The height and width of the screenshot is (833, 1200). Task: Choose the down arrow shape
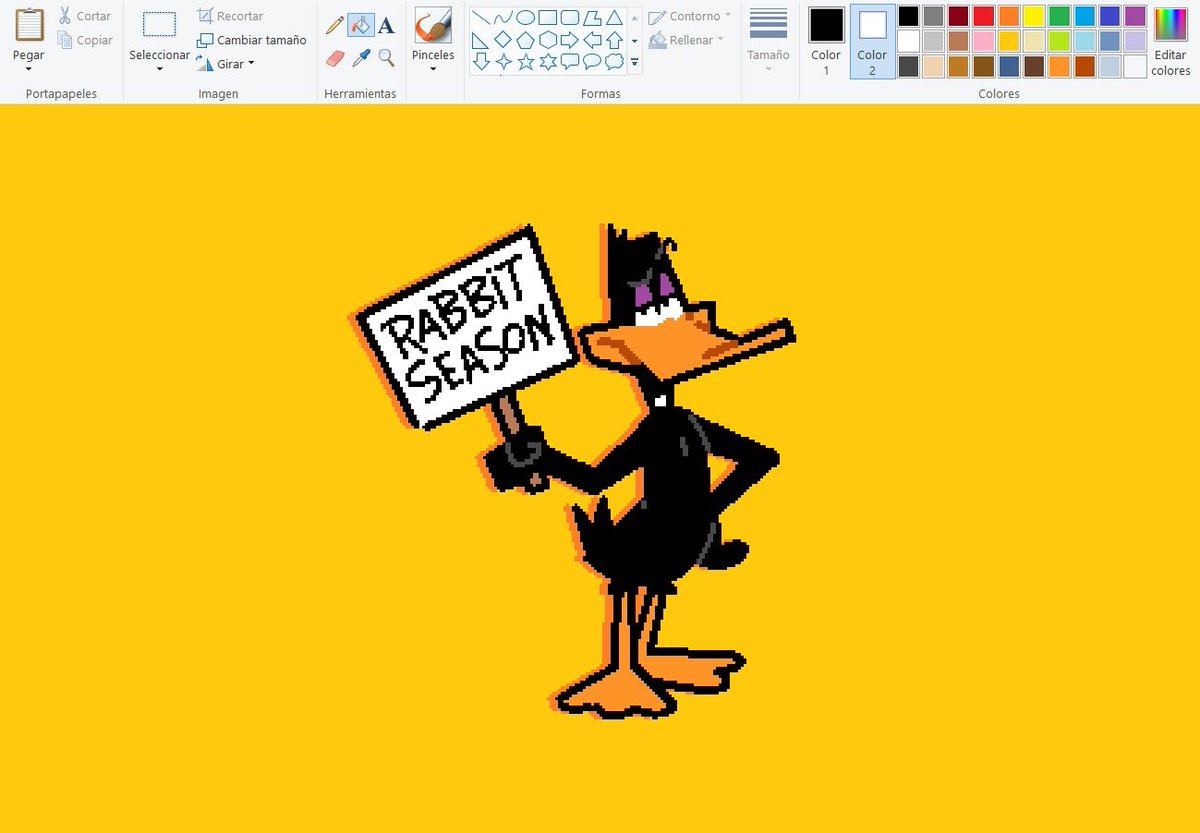(x=482, y=62)
